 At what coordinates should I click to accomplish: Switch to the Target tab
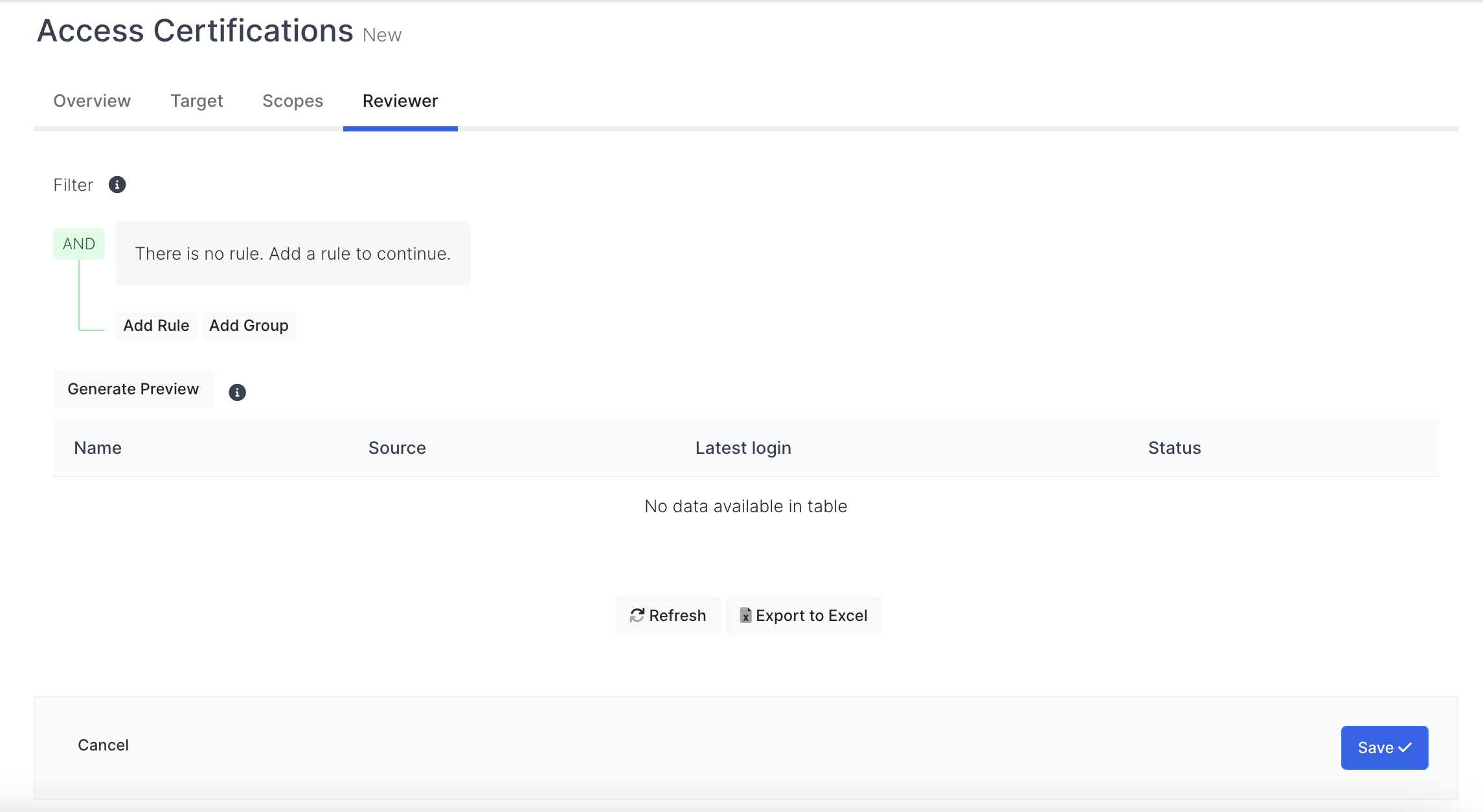196,101
